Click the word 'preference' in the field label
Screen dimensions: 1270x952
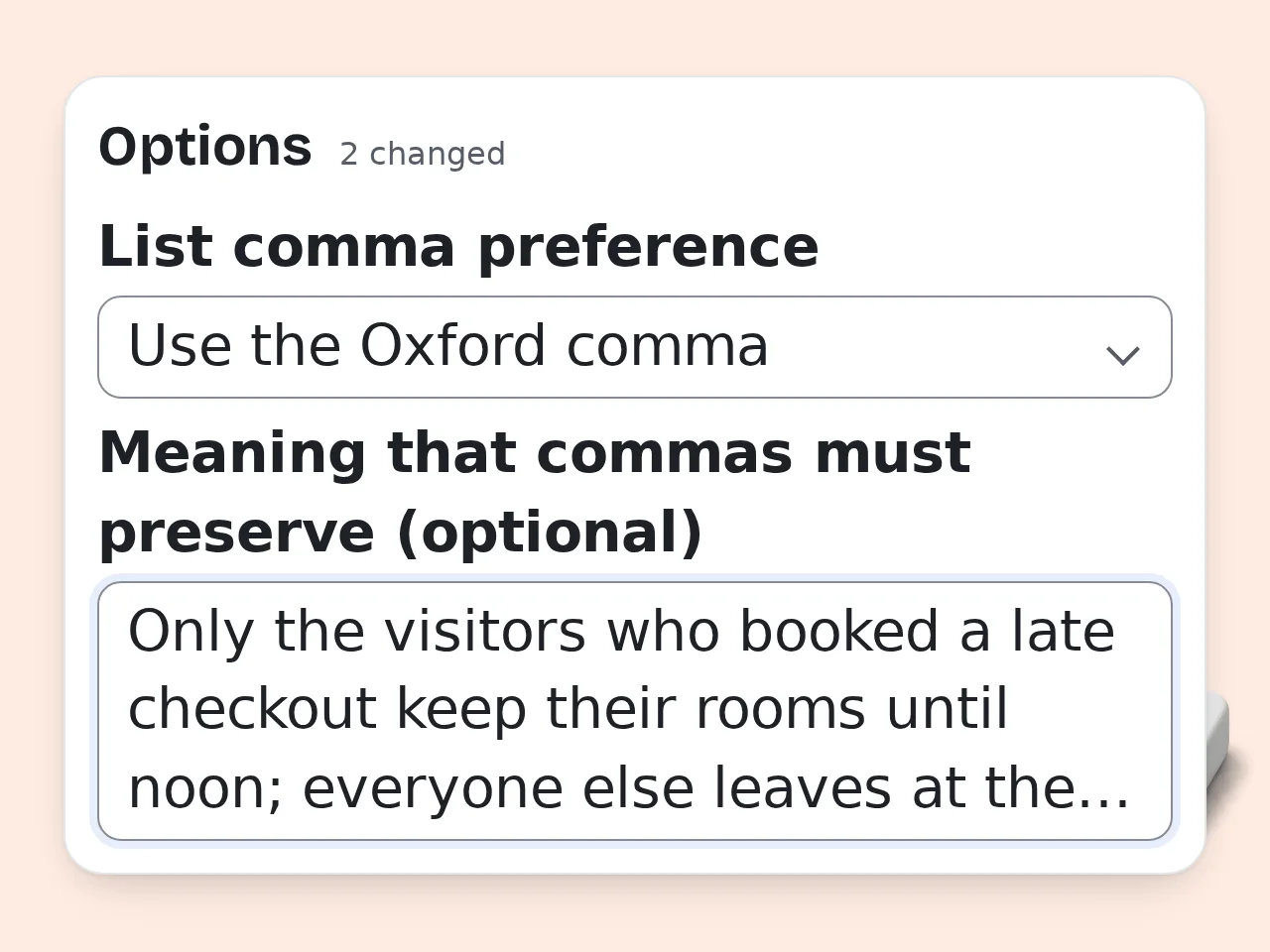coord(649,248)
